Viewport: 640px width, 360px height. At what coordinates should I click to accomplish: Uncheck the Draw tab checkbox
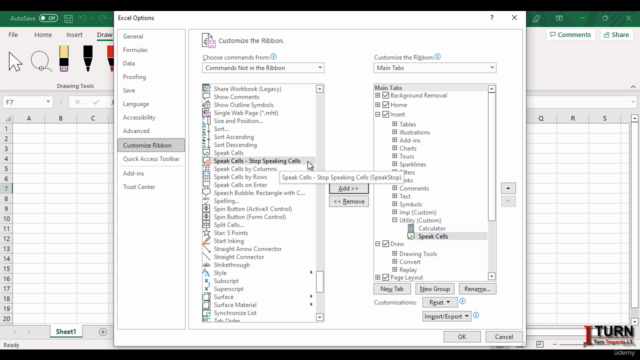click(x=386, y=244)
